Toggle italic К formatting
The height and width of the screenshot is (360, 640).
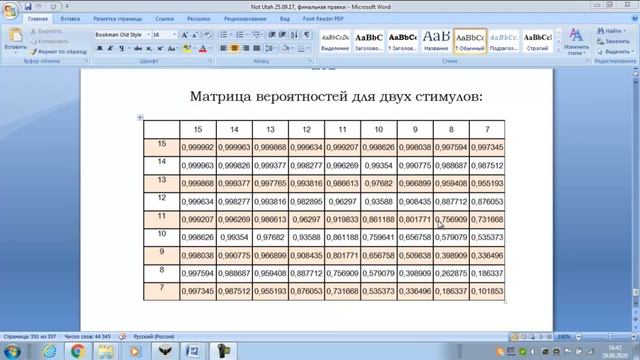[110, 49]
